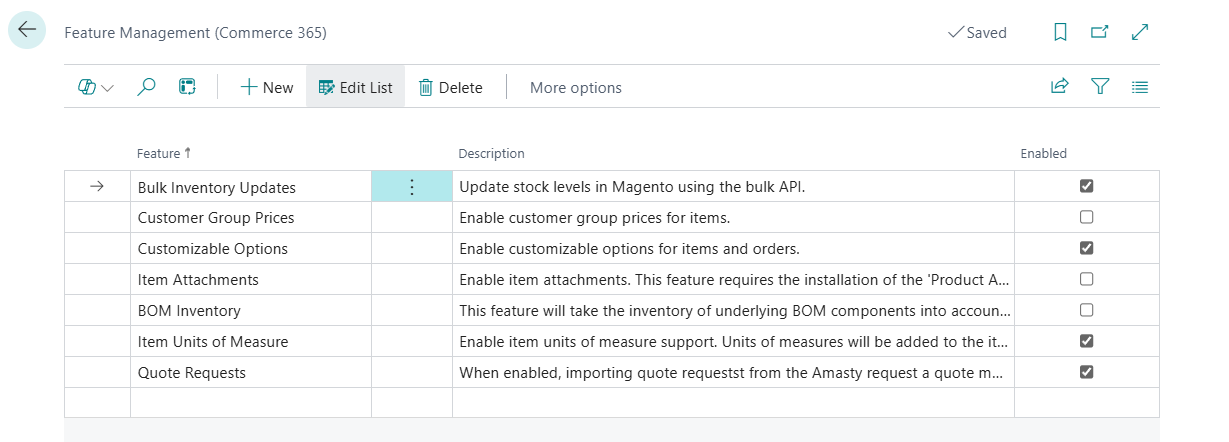
Task: Click the analyze table icon
Action: tap(186, 87)
